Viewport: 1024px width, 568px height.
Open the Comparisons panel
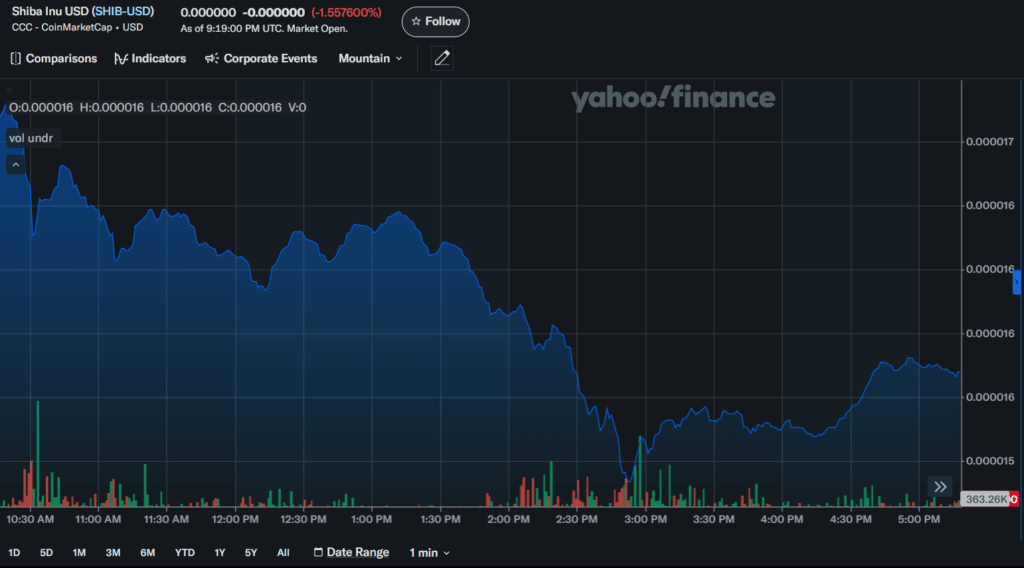tap(54, 59)
